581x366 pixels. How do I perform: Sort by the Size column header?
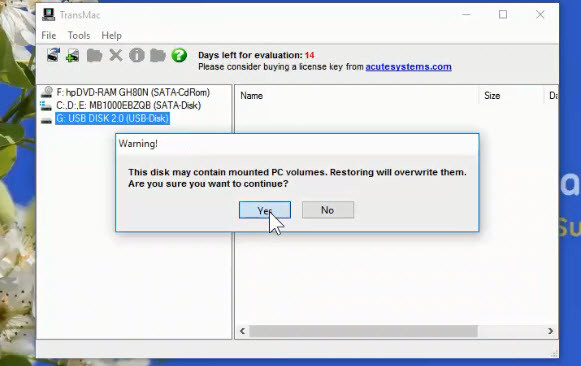492,96
